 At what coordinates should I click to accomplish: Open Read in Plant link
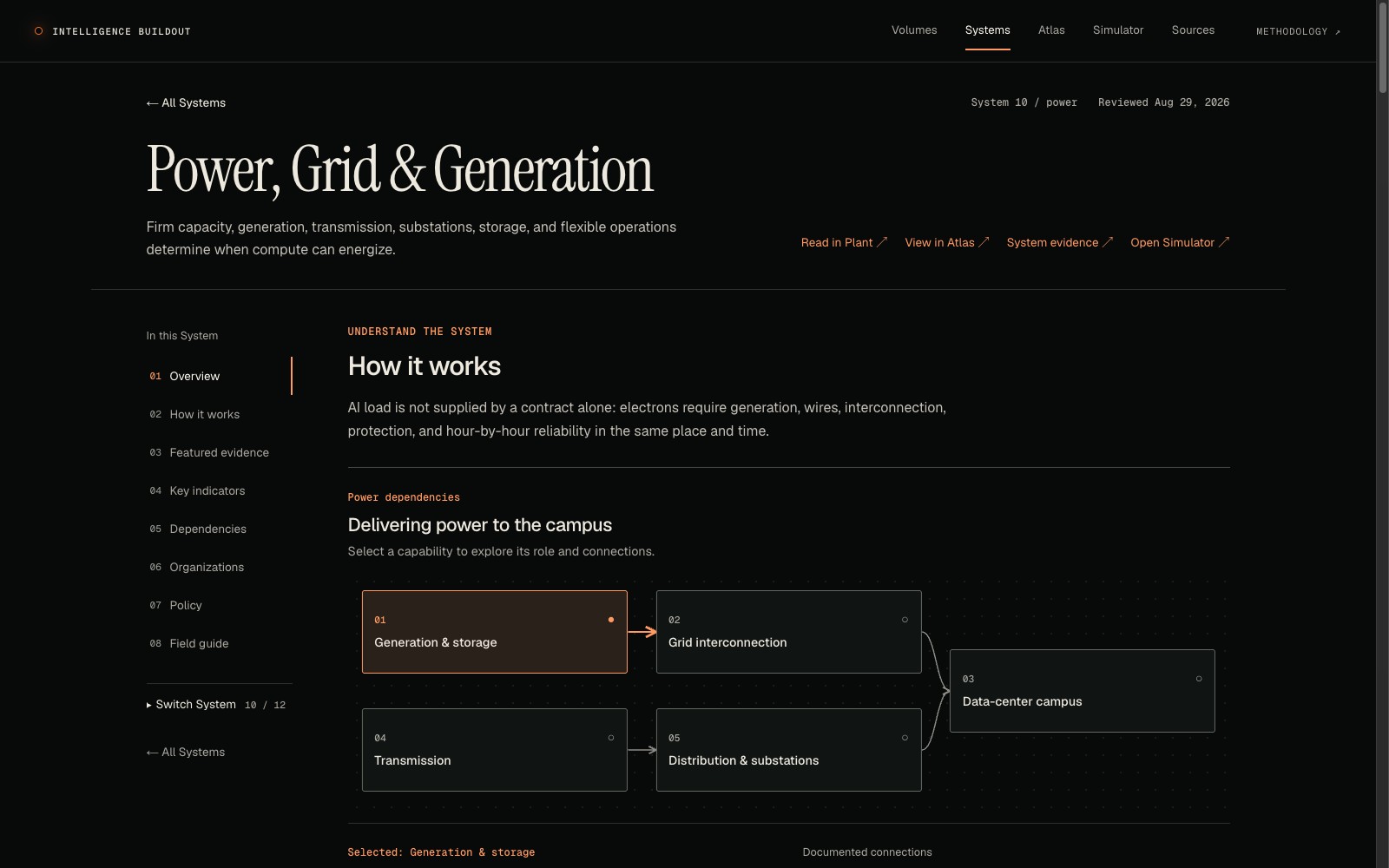point(844,242)
